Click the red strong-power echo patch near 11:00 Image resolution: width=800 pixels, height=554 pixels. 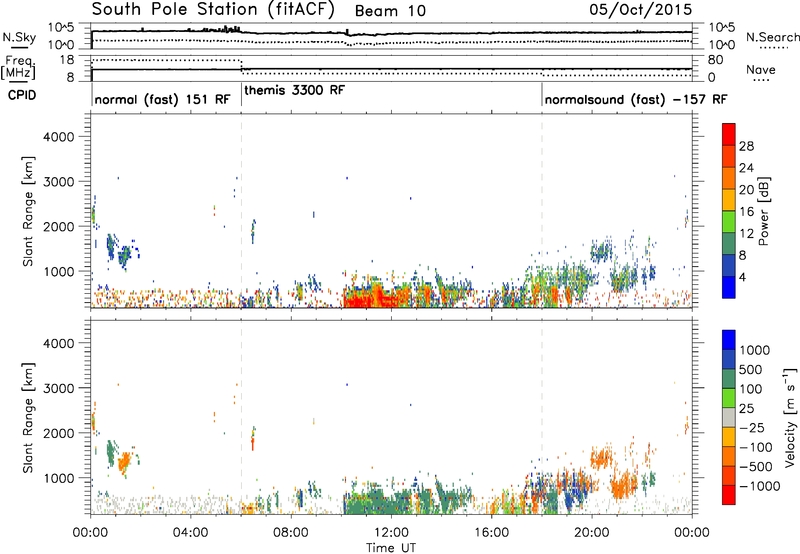click(376, 297)
